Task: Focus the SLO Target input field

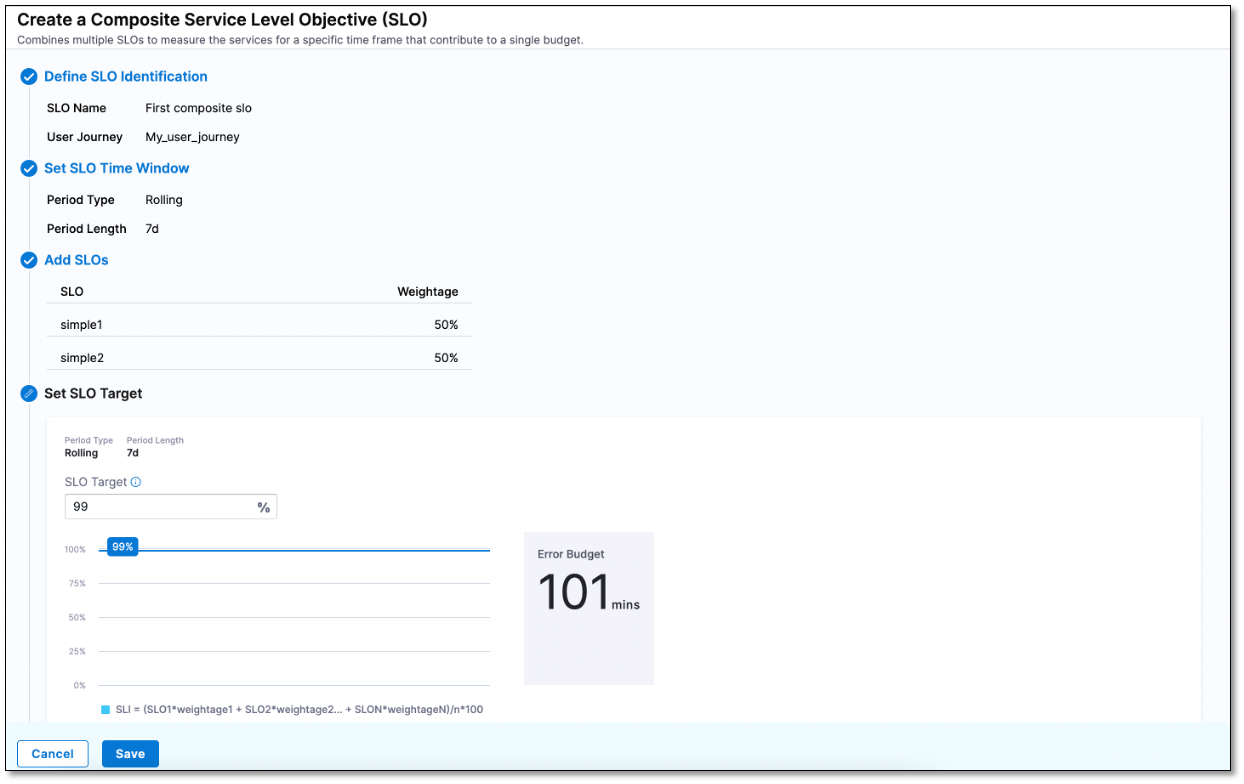Action: click(x=158, y=507)
